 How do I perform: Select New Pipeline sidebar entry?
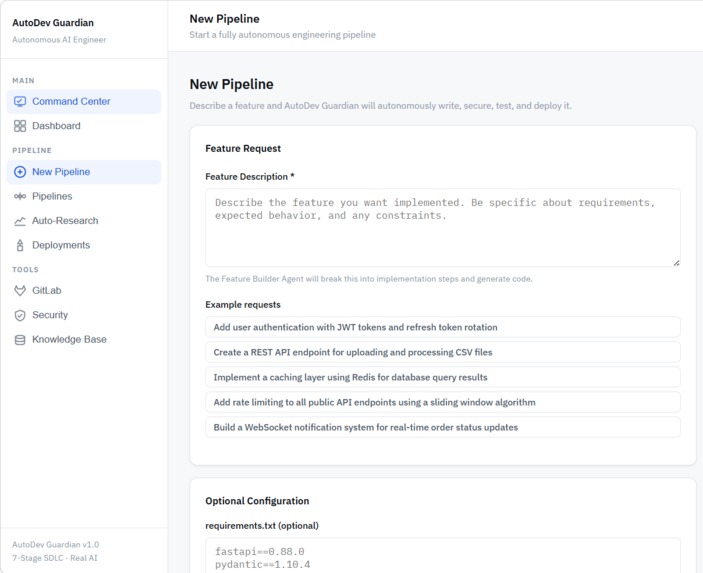tap(84, 172)
